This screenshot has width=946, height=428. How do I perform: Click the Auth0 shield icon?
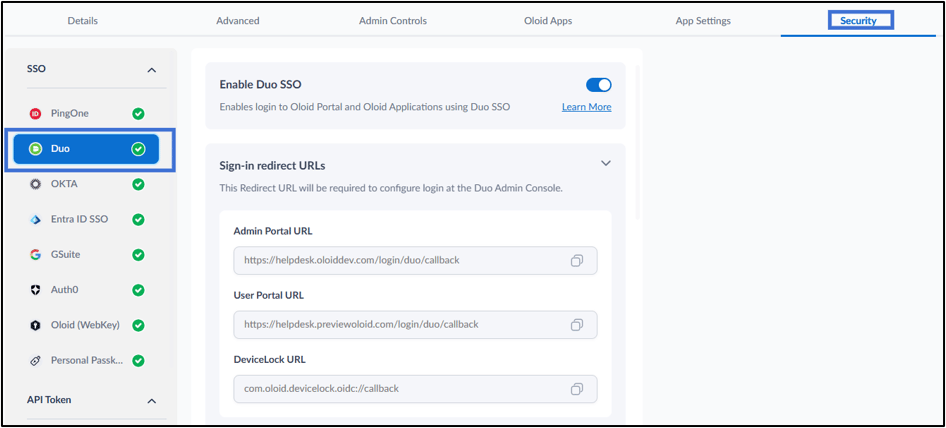[x=35, y=290]
